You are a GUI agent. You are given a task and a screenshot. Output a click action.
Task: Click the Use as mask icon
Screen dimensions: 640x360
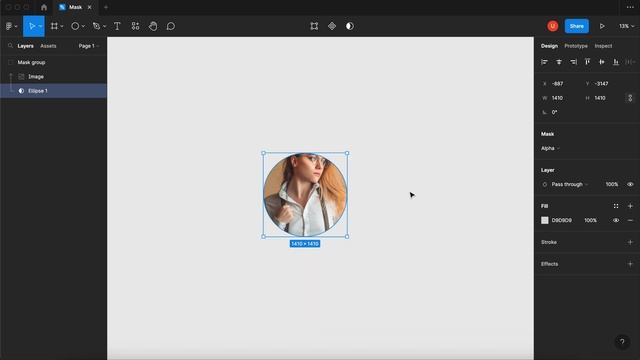point(350,26)
